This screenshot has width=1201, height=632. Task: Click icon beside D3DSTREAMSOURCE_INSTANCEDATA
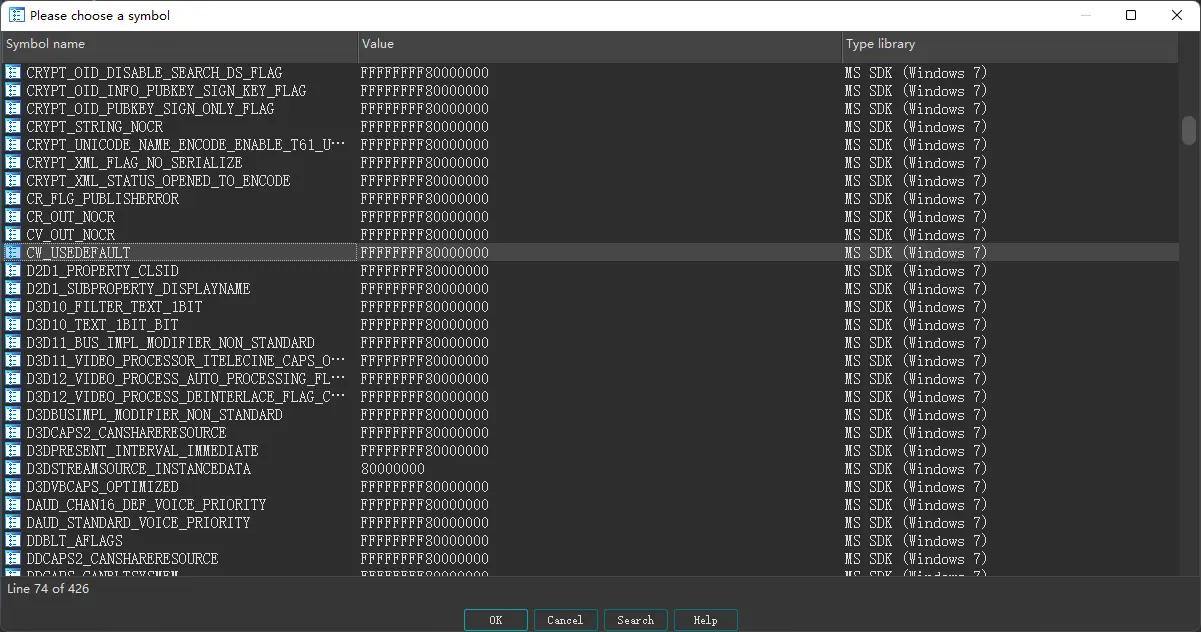click(x=13, y=469)
